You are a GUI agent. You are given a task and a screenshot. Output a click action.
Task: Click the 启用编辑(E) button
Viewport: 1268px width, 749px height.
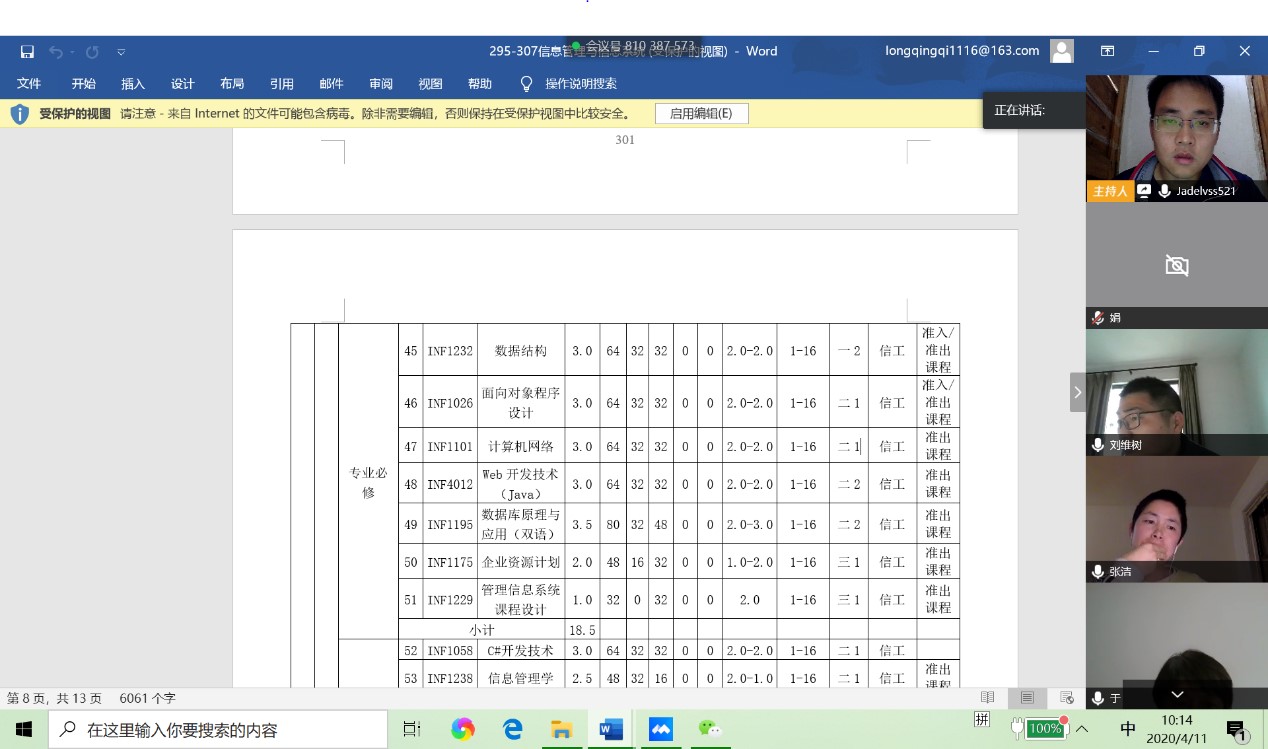tap(701, 114)
